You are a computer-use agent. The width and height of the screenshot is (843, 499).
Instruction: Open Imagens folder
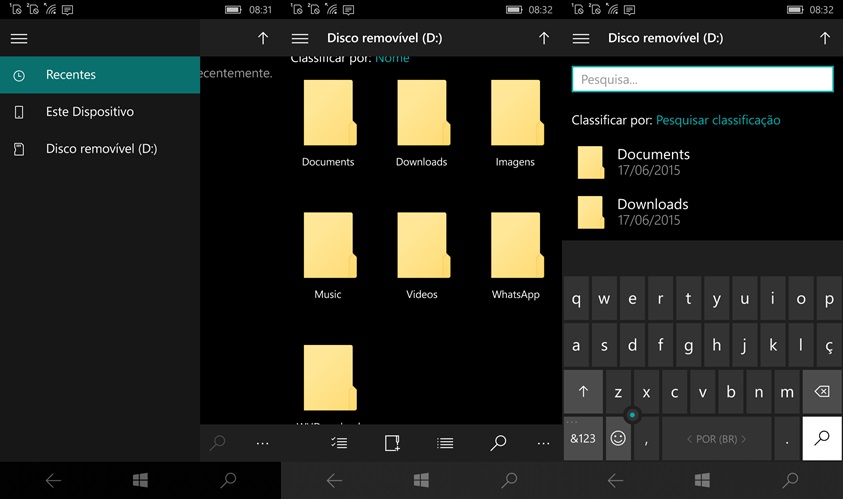click(515, 123)
